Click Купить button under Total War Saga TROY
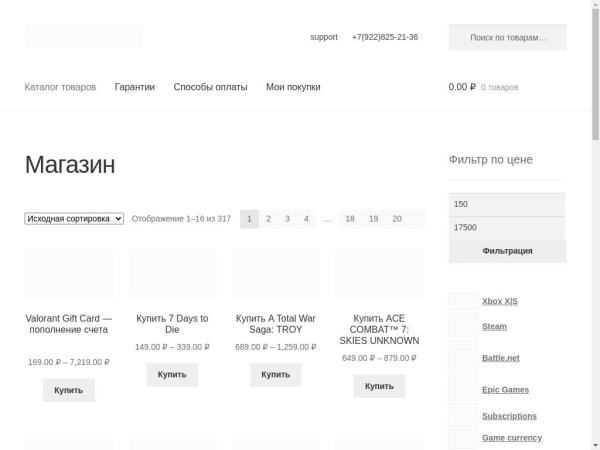 276,375
